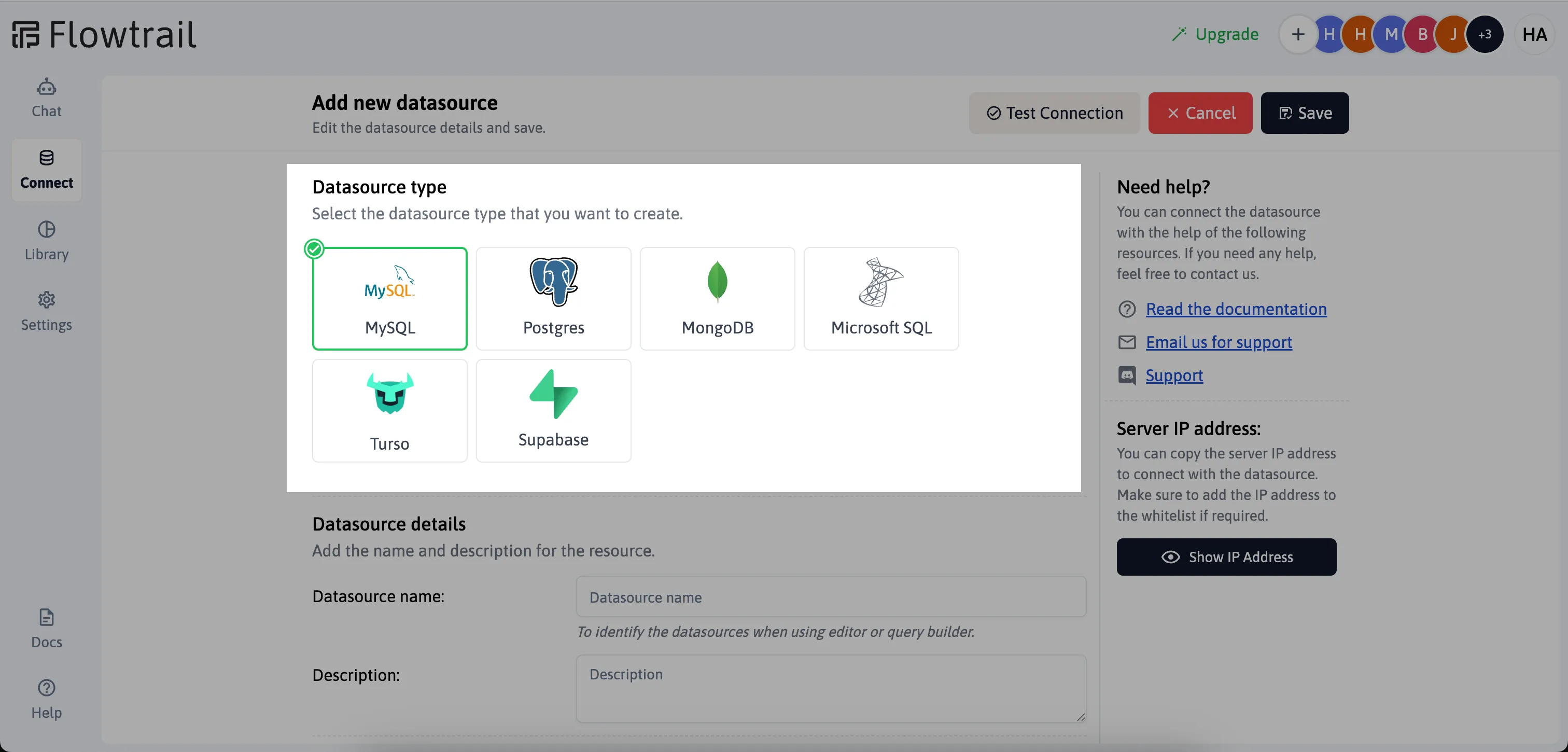Pick Microsoft SQL datasource type
Viewport: 1568px width, 752px height.
(x=881, y=298)
